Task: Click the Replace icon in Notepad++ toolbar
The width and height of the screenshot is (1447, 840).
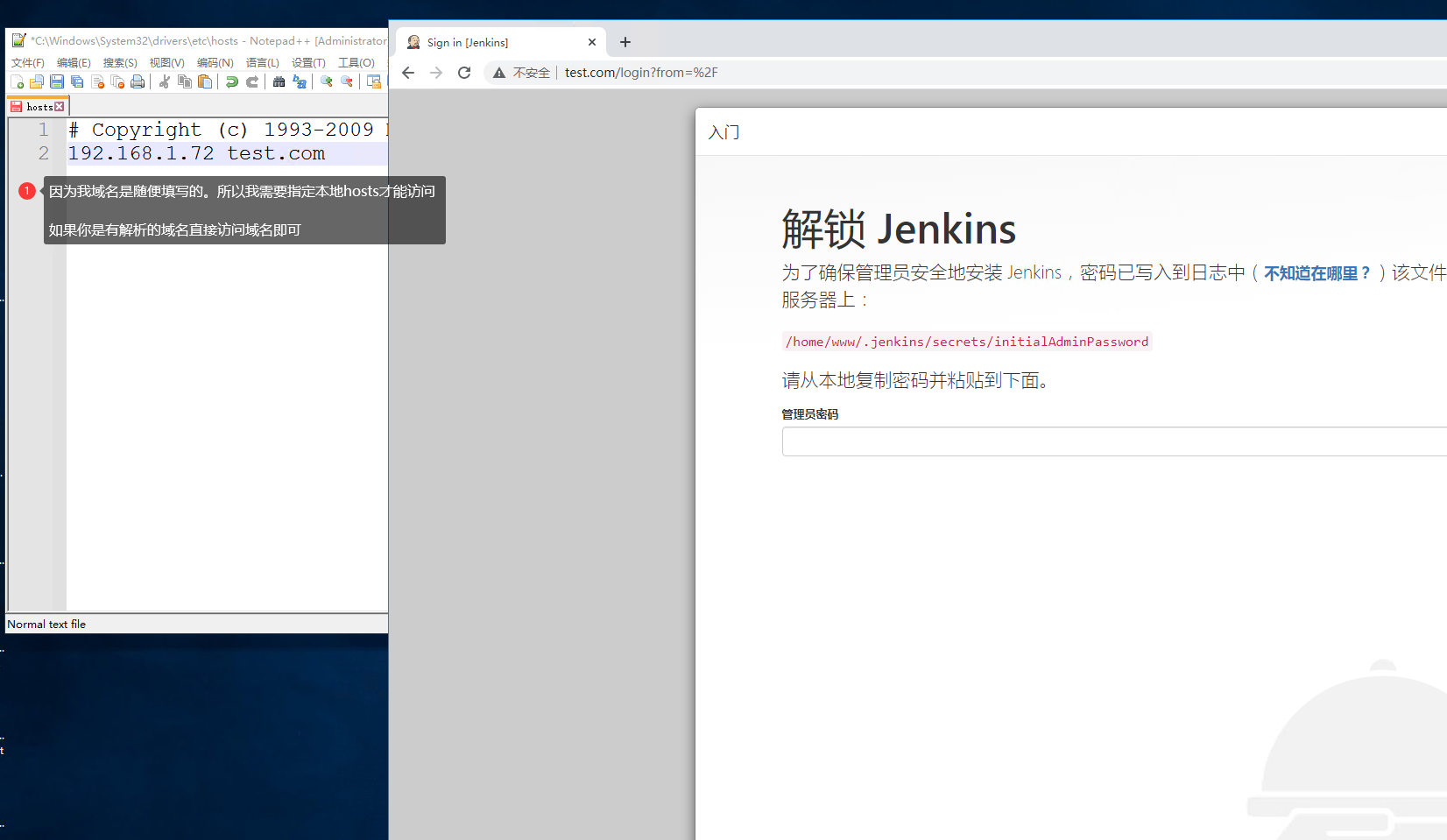Action: point(300,81)
